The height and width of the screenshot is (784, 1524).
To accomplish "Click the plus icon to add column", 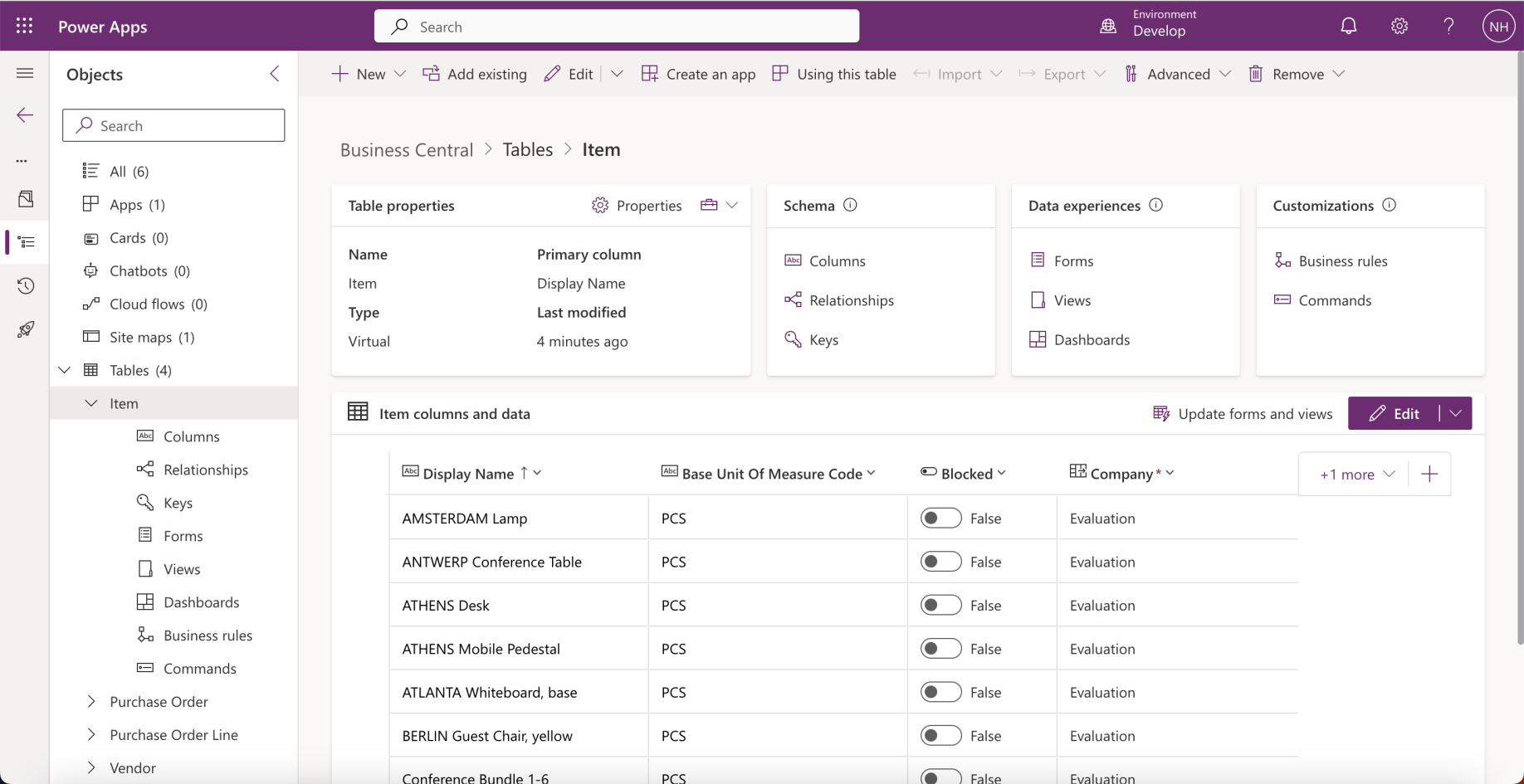I will coord(1429,475).
